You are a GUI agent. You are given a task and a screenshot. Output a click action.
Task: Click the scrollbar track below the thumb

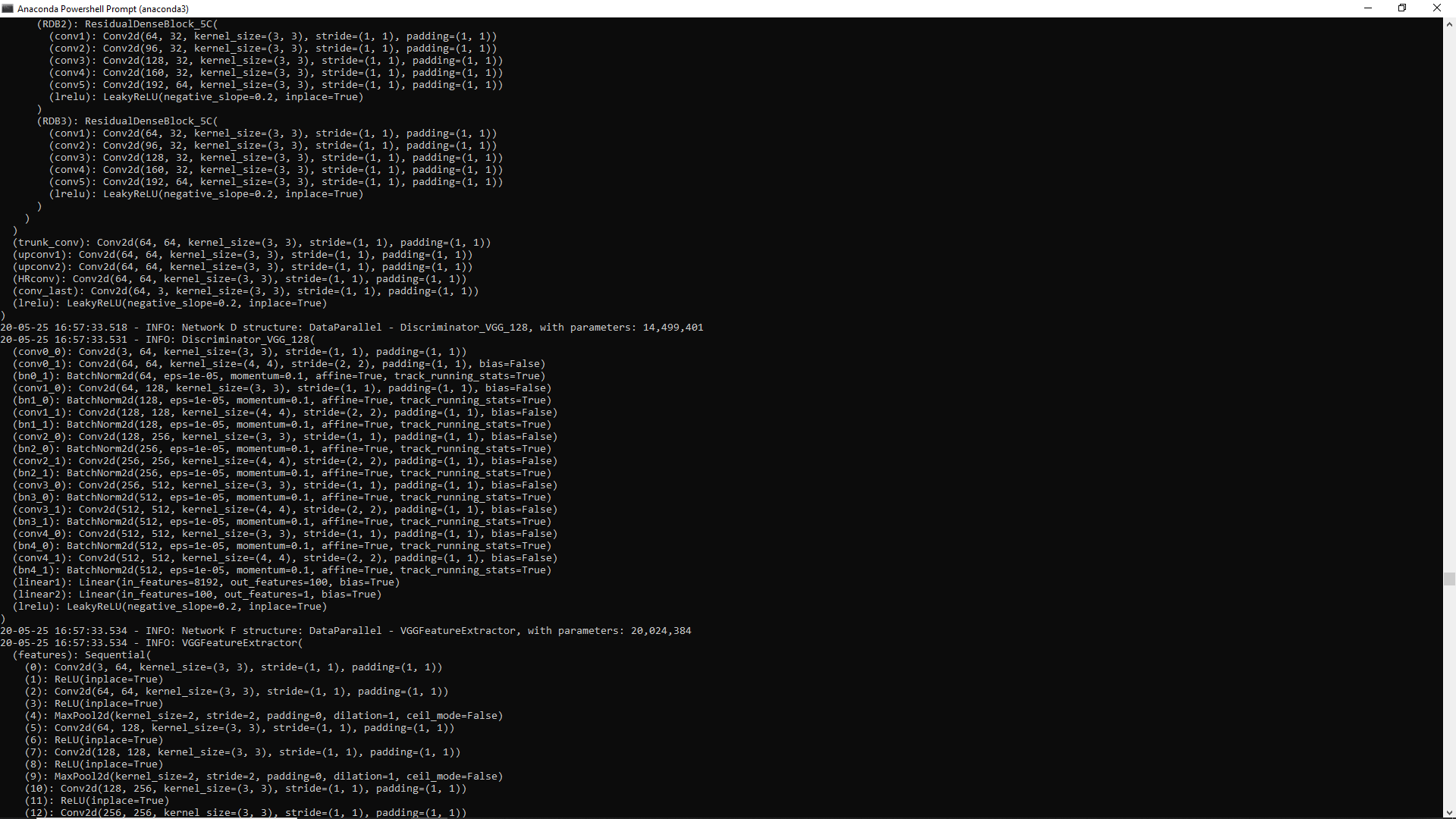click(x=1448, y=682)
